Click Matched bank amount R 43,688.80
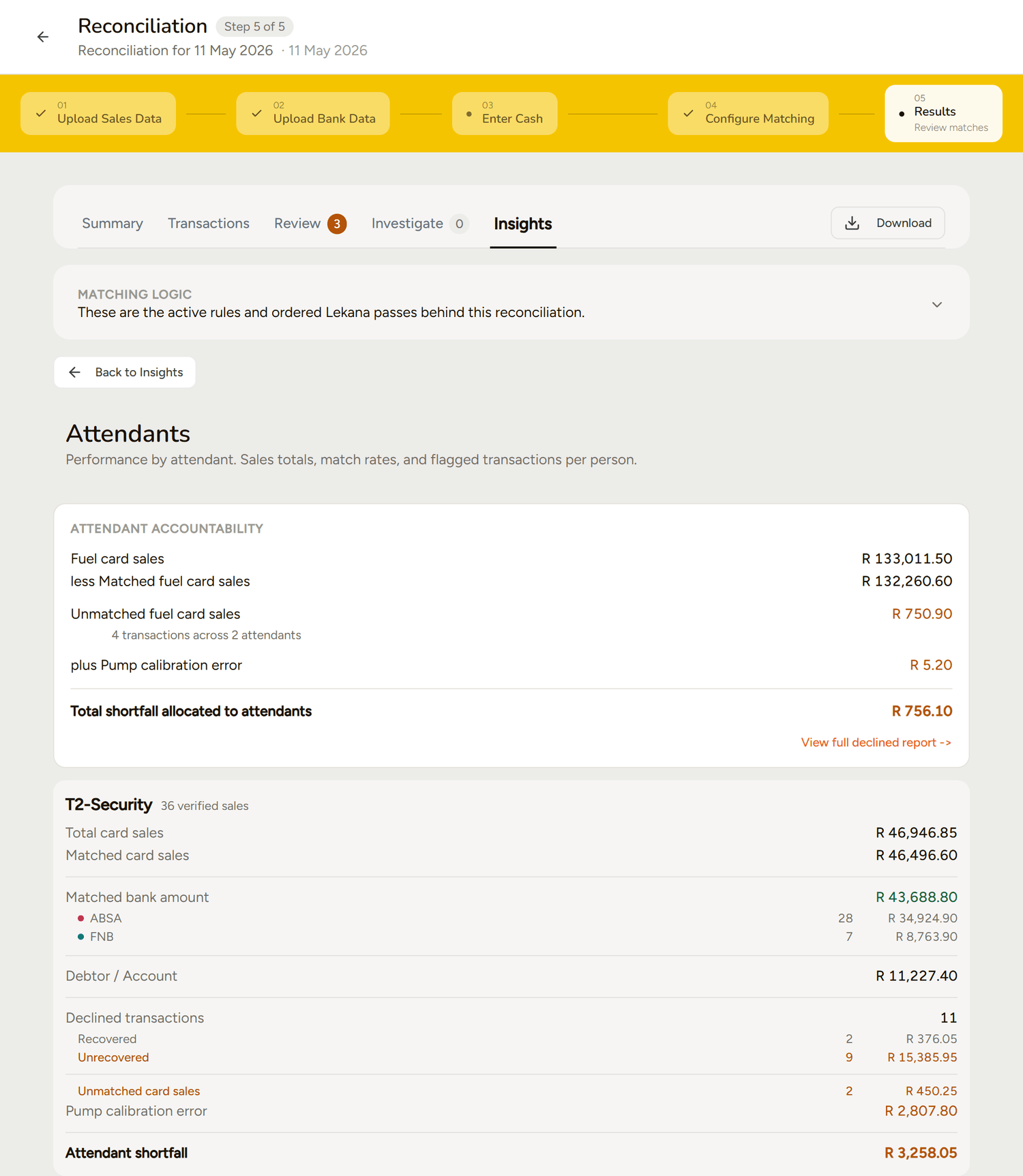This screenshot has height=1176, width=1023. pos(916,897)
